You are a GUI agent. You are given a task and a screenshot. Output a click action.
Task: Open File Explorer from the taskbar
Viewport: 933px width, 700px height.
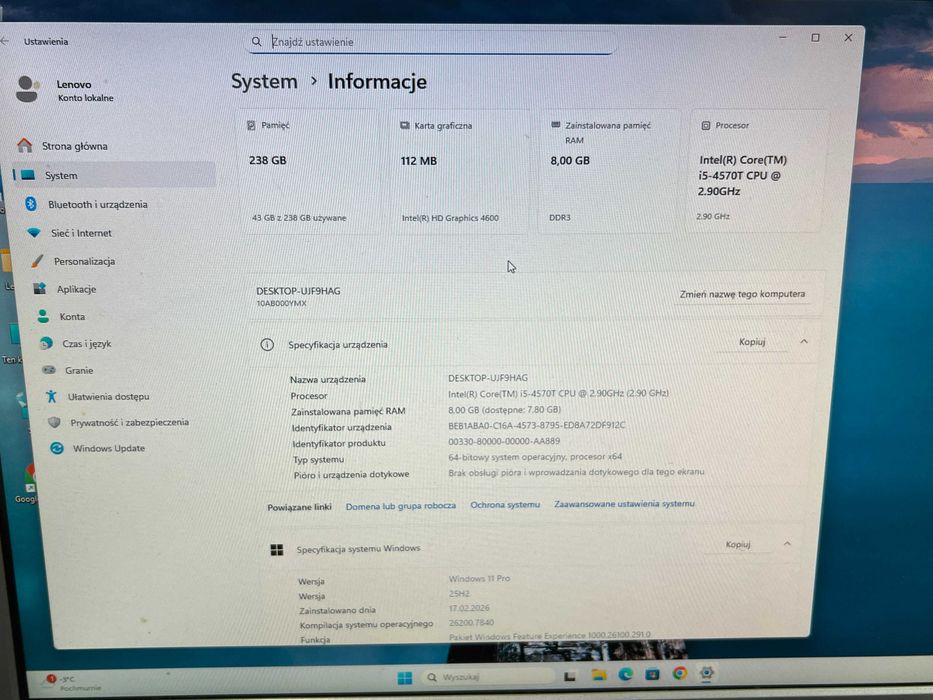pyautogui.click(x=599, y=675)
